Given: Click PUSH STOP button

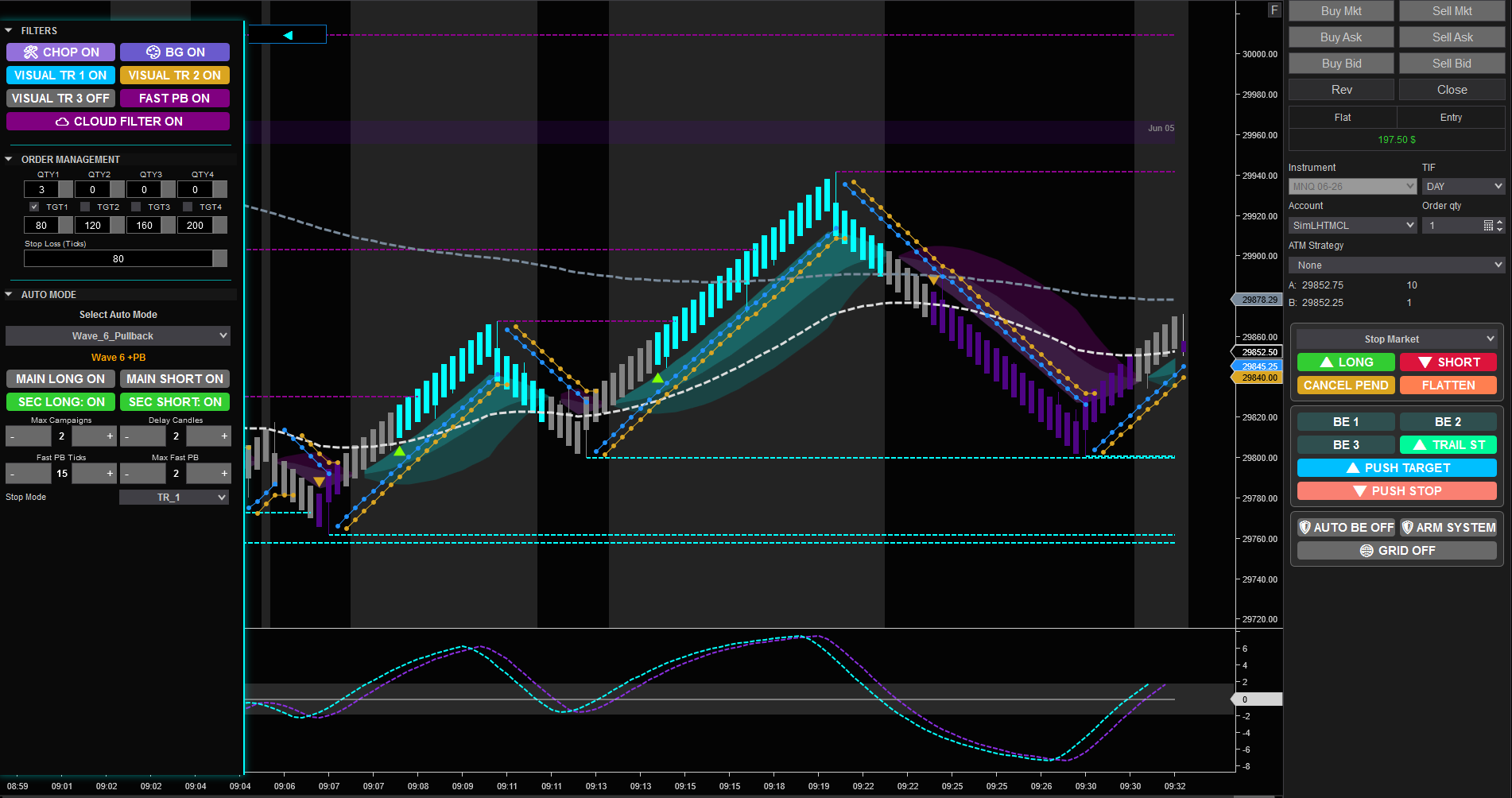Looking at the screenshot, I should [x=1397, y=491].
